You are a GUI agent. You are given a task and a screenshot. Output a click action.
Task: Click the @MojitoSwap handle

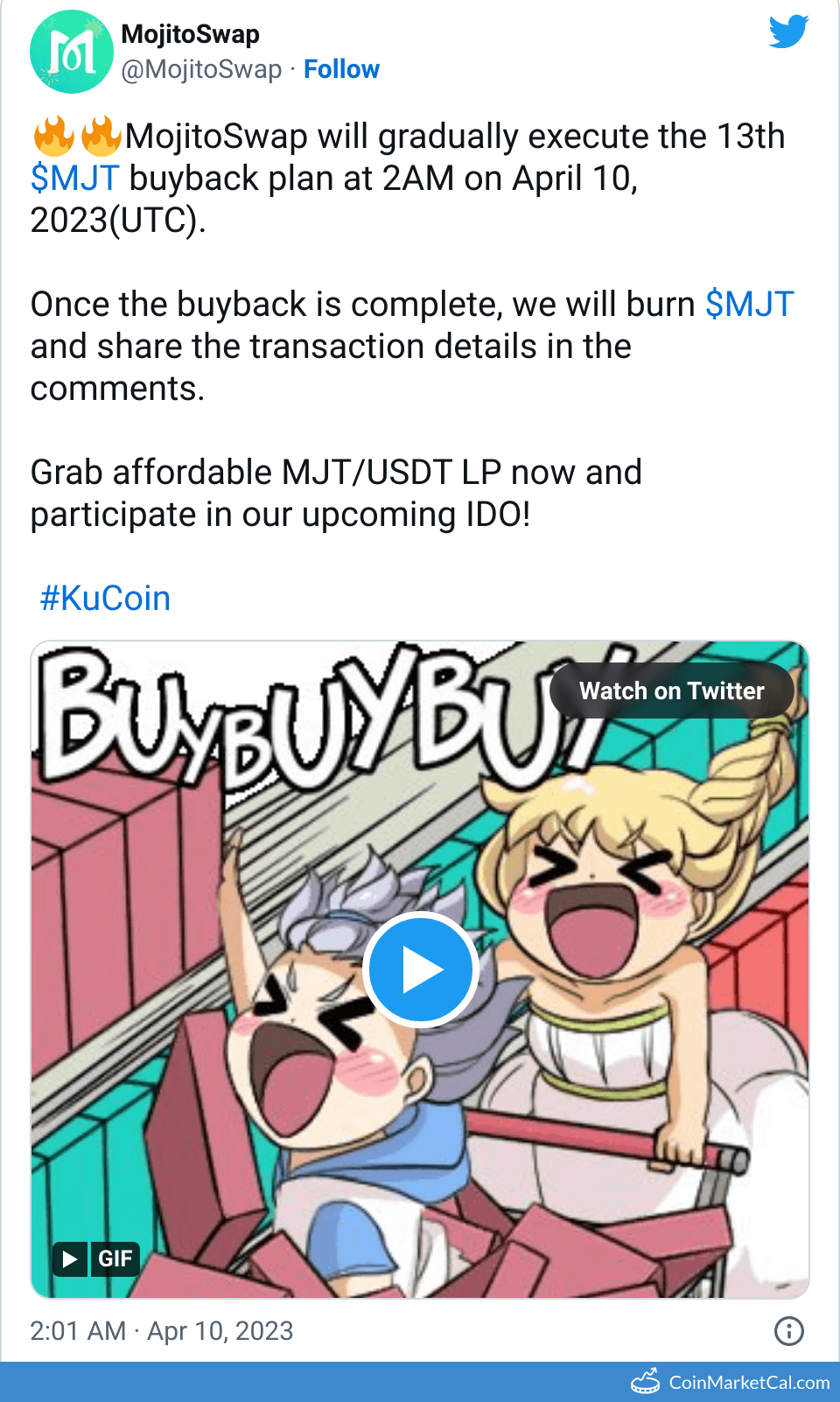click(201, 69)
